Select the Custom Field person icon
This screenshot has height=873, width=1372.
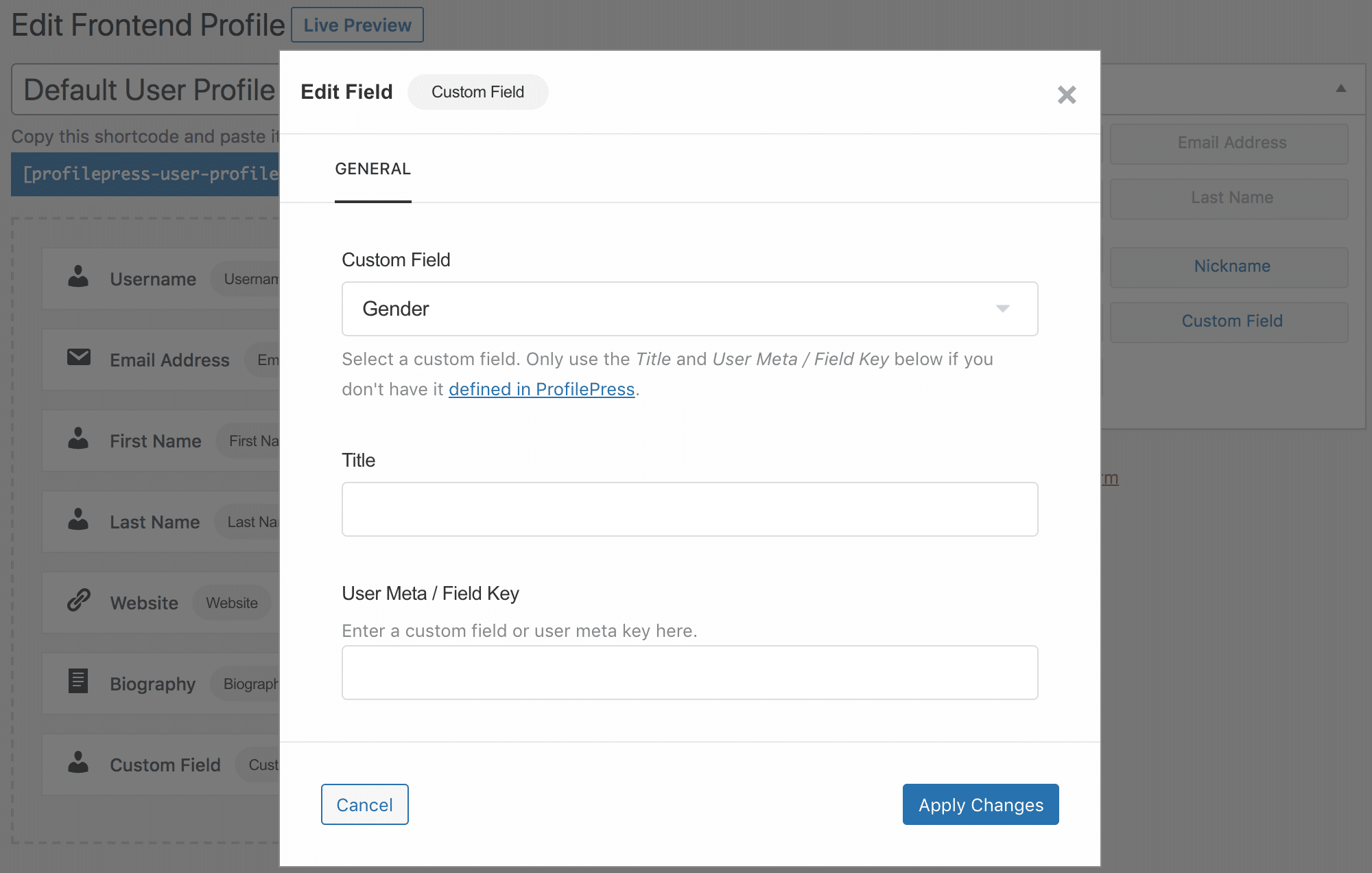(x=78, y=763)
